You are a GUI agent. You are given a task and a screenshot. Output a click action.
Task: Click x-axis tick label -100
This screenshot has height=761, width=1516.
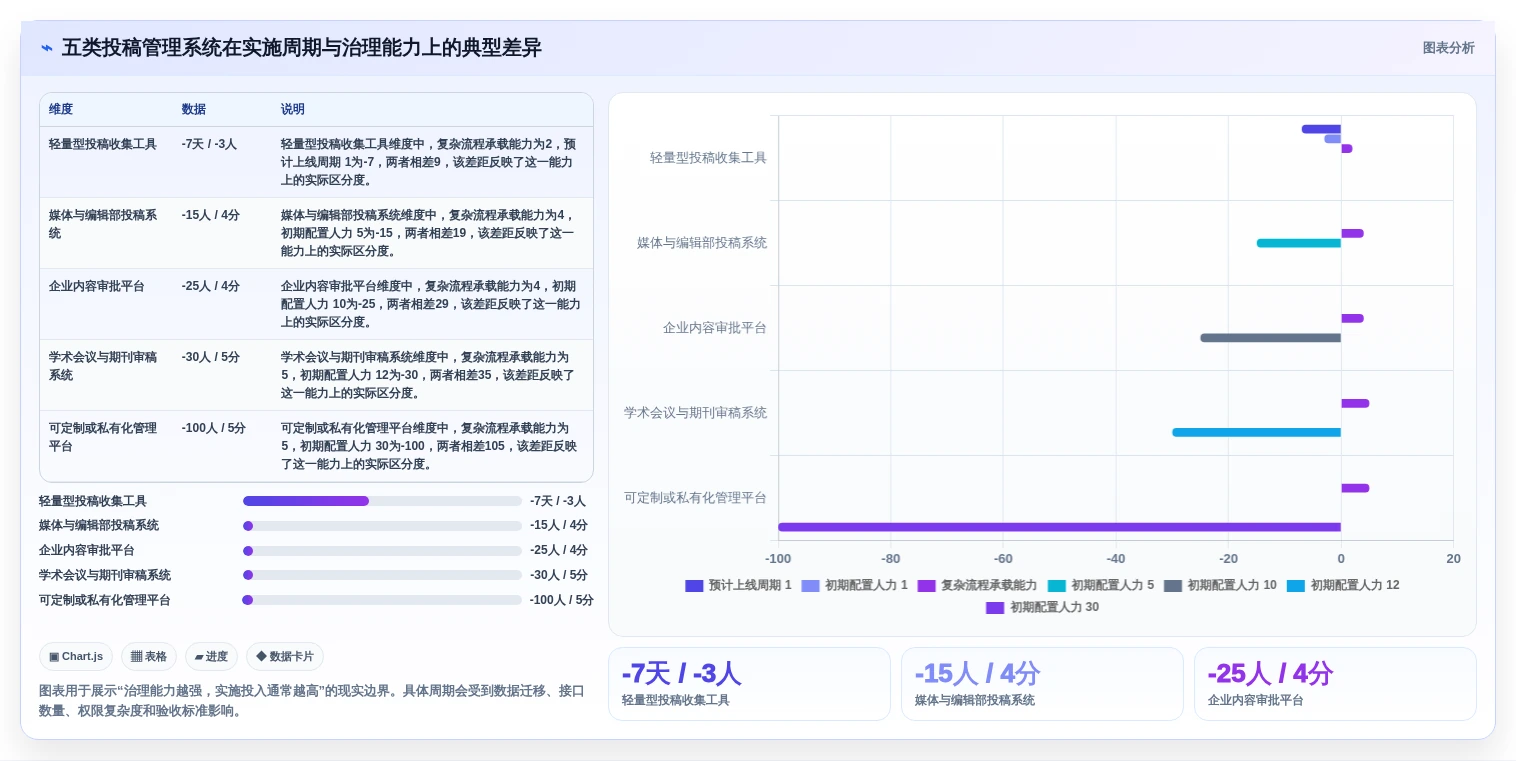pos(778,559)
